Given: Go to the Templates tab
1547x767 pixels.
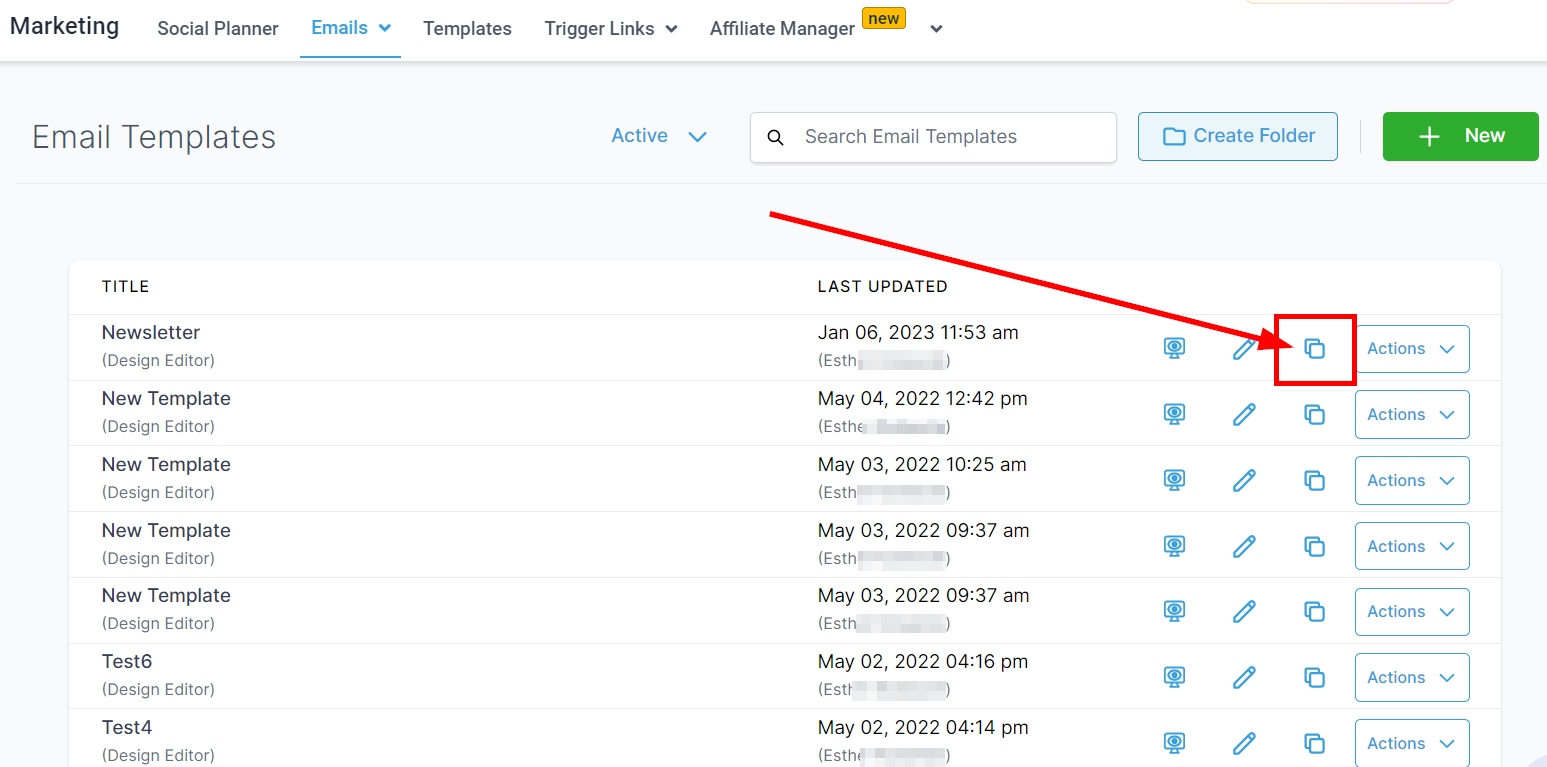Looking at the screenshot, I should coord(467,29).
